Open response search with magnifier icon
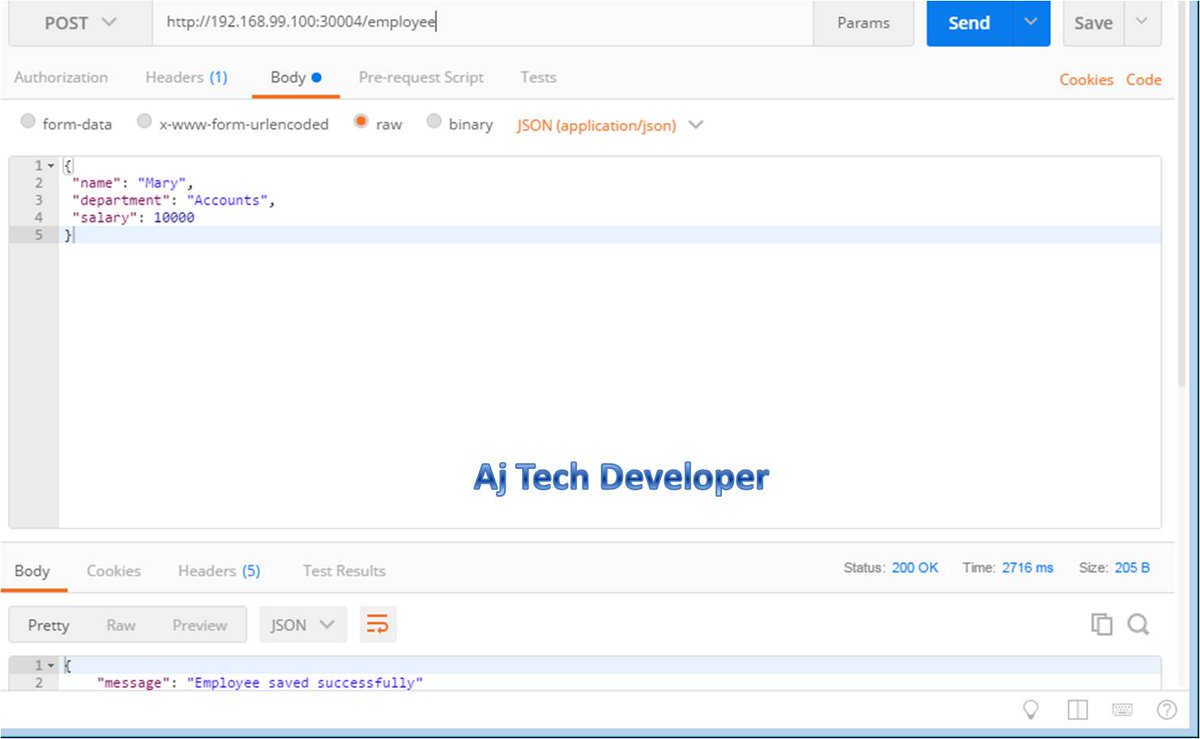 [1139, 623]
